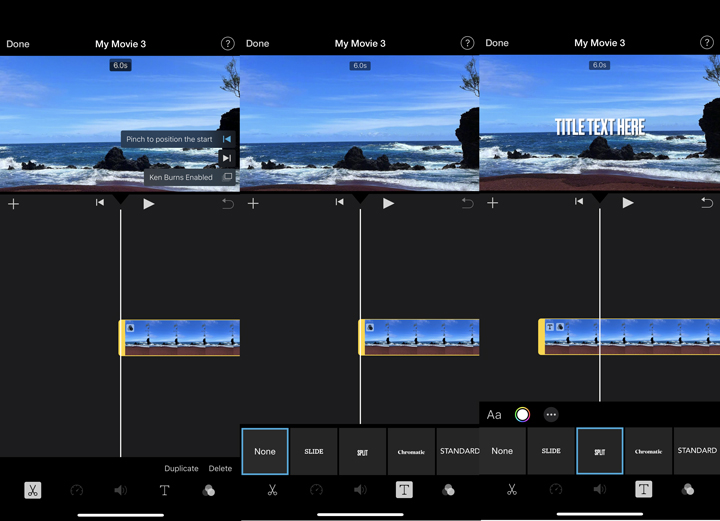
Task: Open filters circles tool in middle screen
Action: tap(448, 490)
